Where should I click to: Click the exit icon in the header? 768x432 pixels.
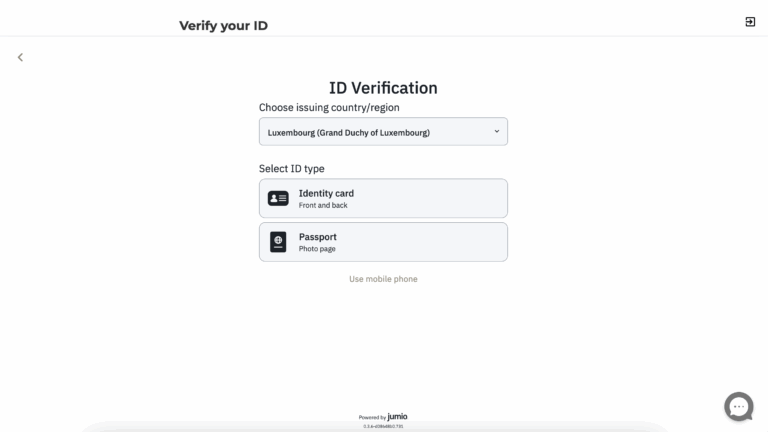tap(750, 22)
